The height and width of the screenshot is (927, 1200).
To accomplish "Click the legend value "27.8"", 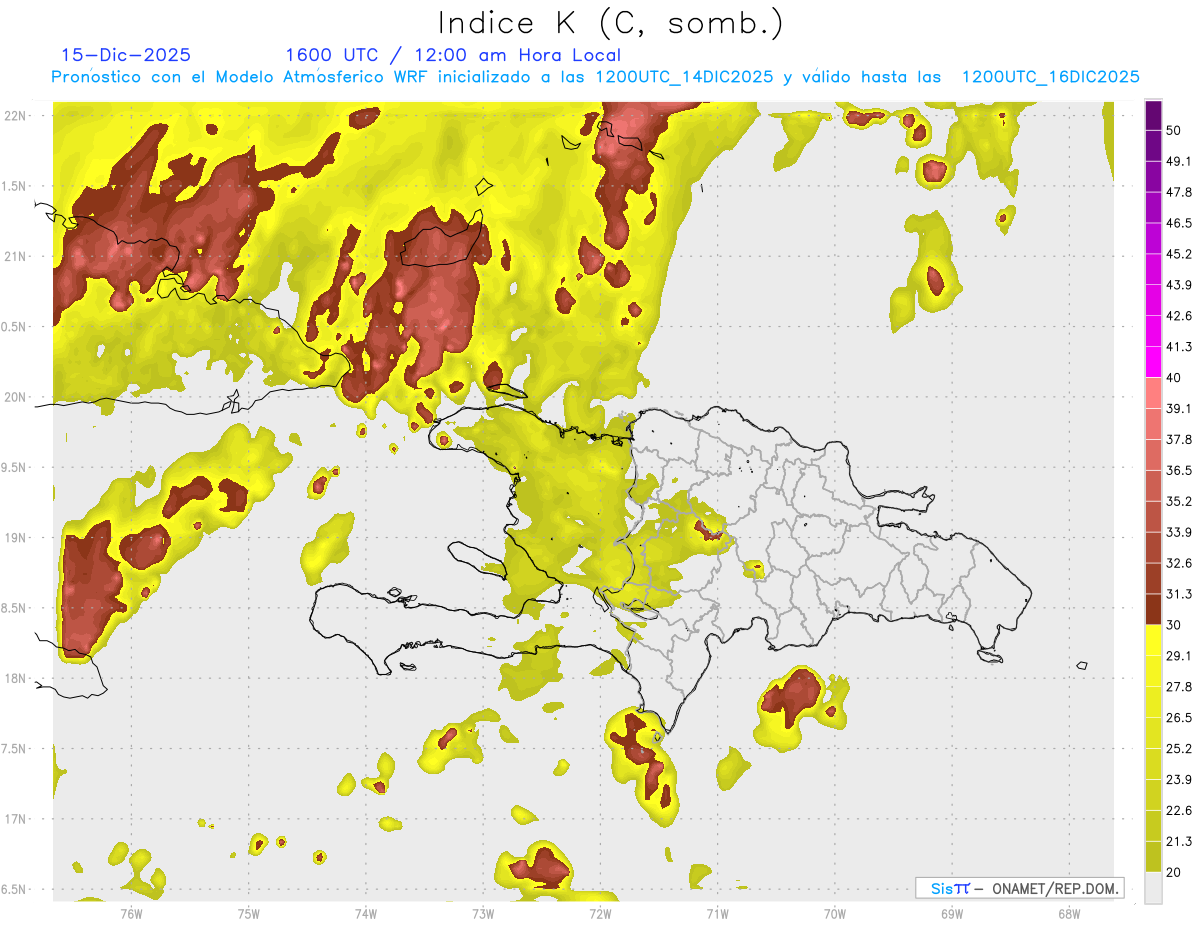I will 1179,687.
